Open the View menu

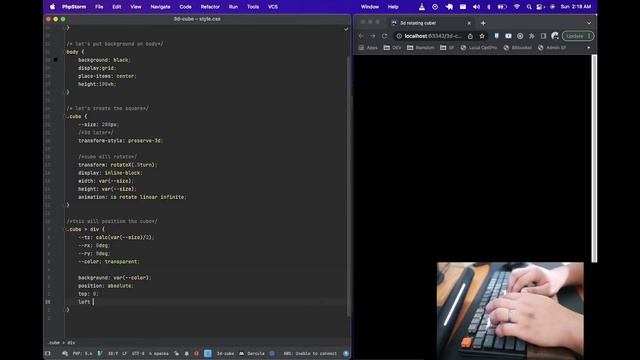(136, 7)
